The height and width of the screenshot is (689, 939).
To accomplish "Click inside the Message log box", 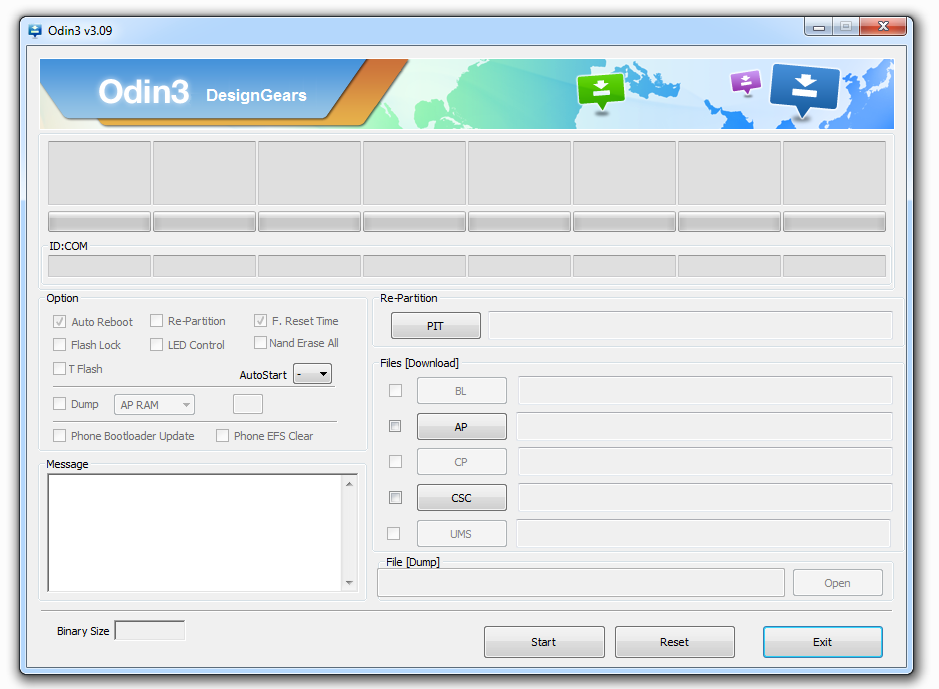I will [x=195, y=533].
